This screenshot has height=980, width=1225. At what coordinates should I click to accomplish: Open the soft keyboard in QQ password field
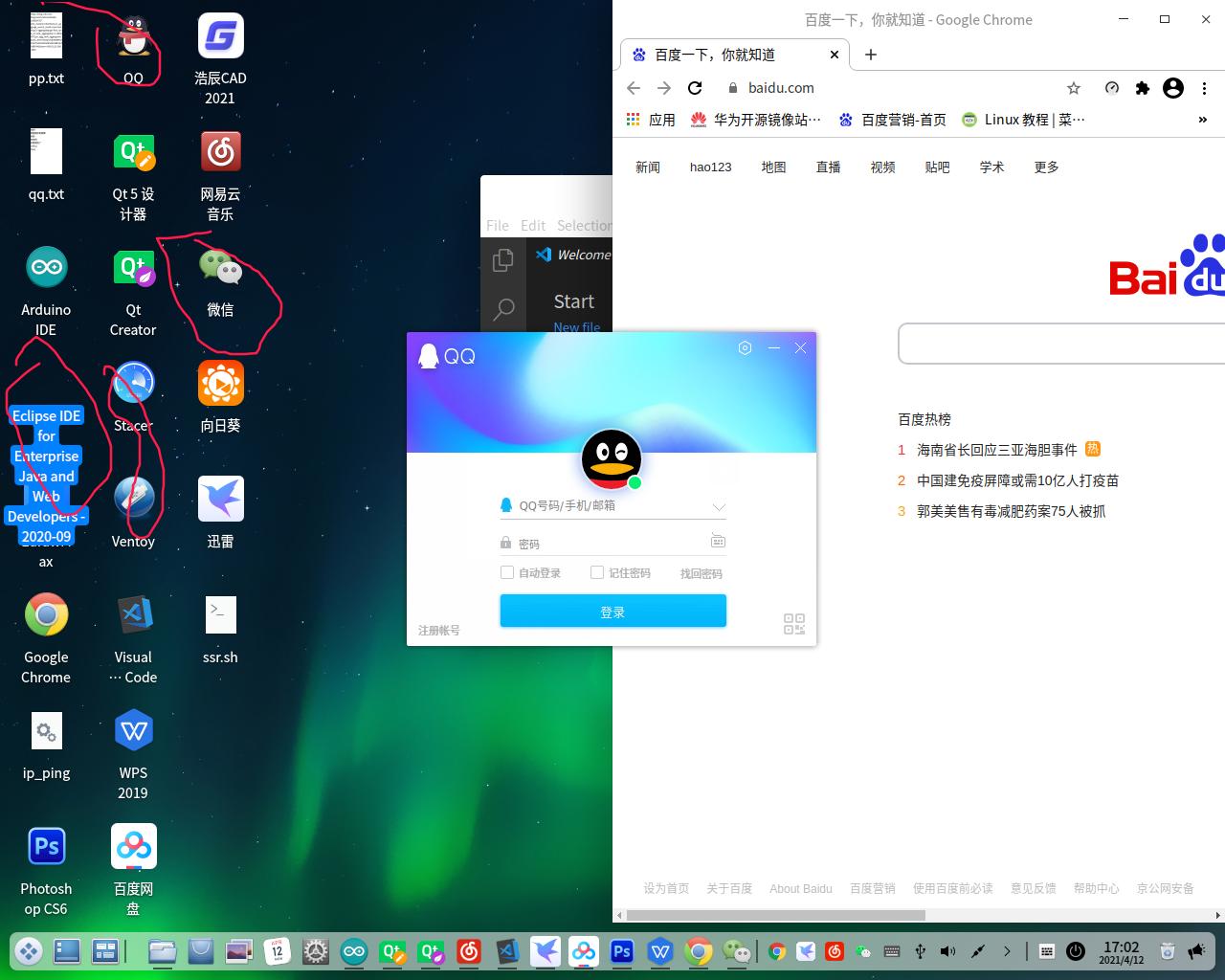click(718, 541)
